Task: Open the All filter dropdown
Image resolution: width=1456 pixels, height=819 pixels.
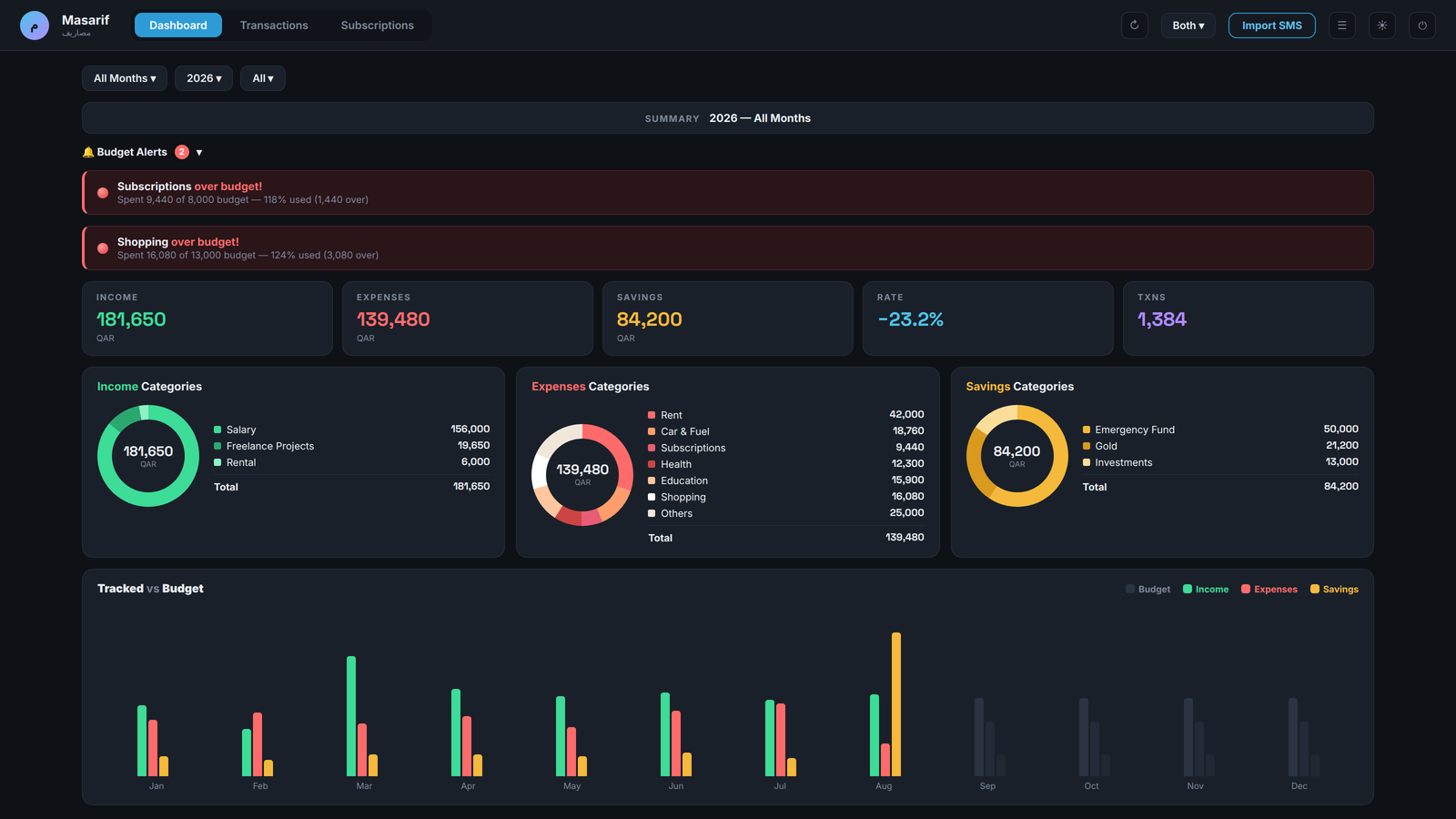Action: pyautogui.click(x=263, y=78)
